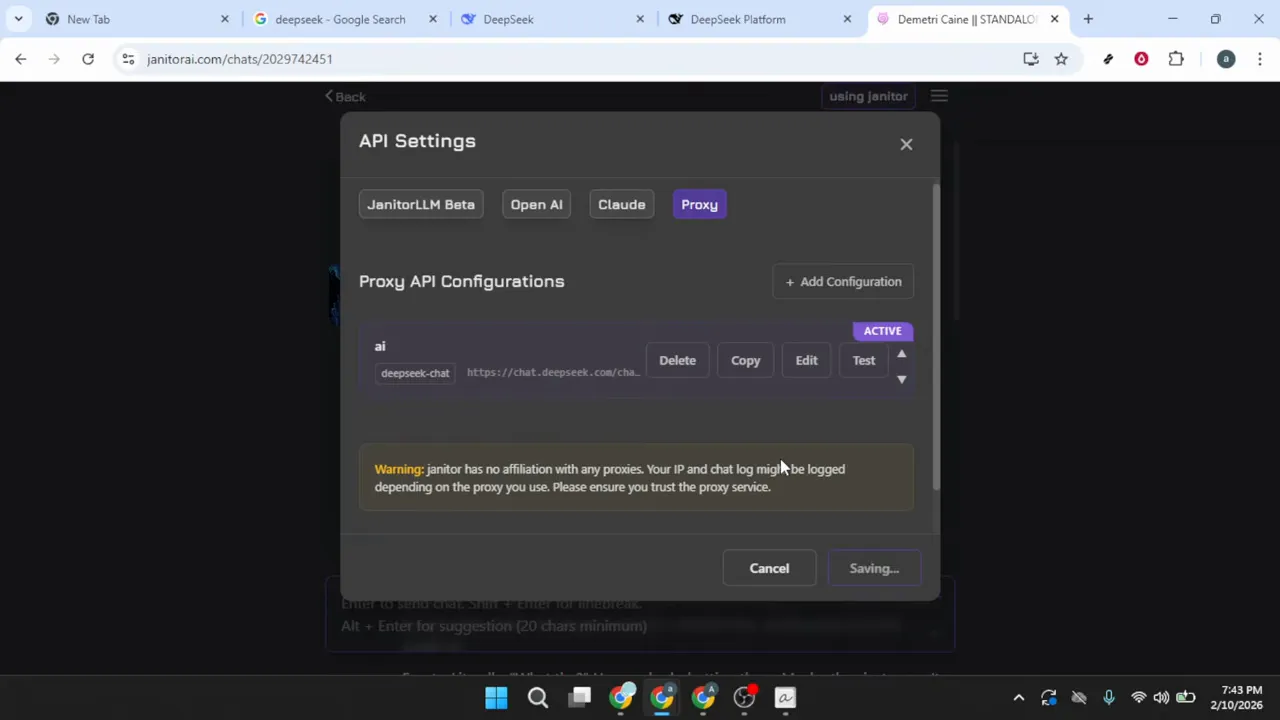Open the Windows Start menu

[x=496, y=698]
